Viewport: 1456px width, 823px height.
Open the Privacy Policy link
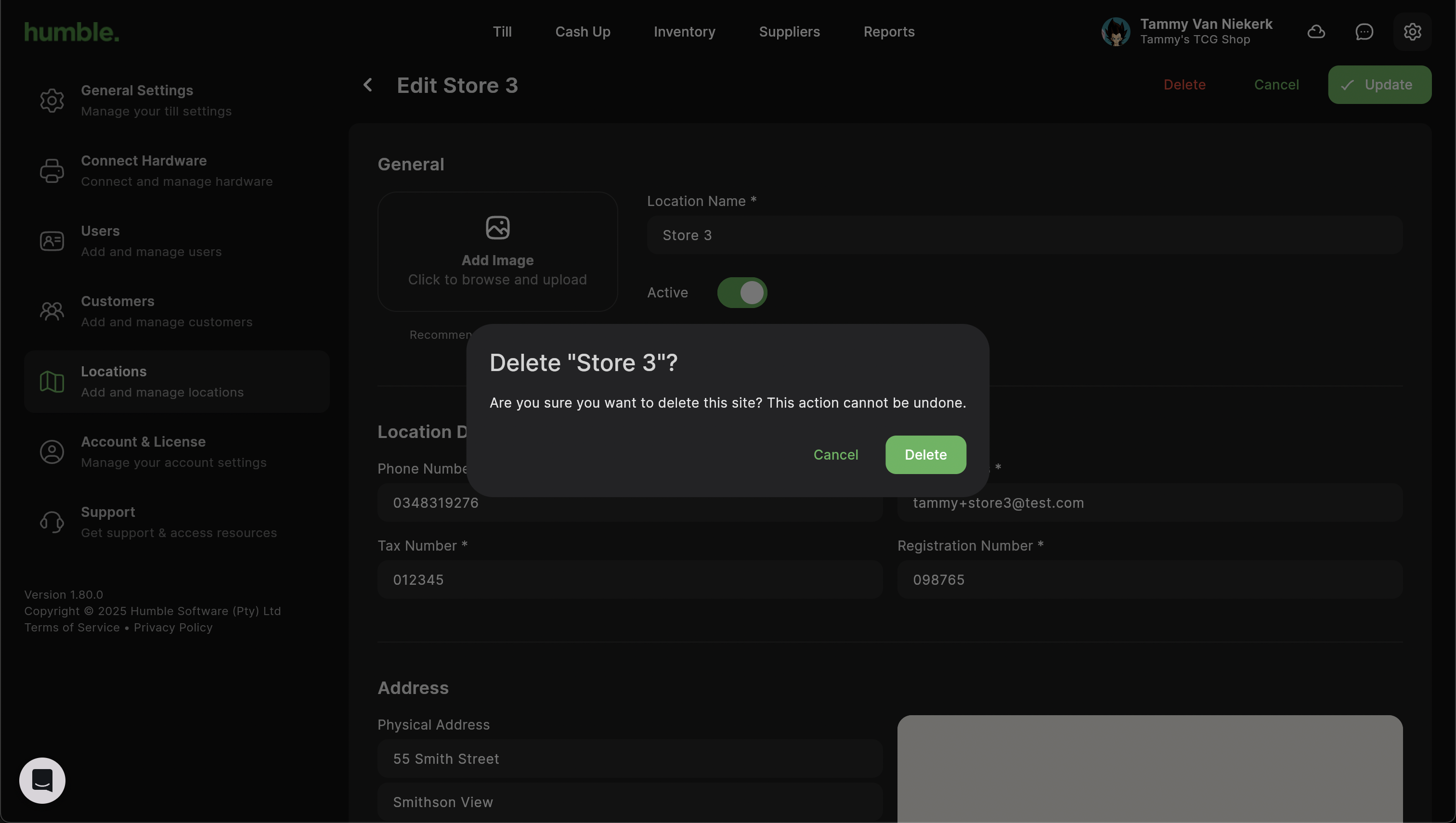pos(173,628)
